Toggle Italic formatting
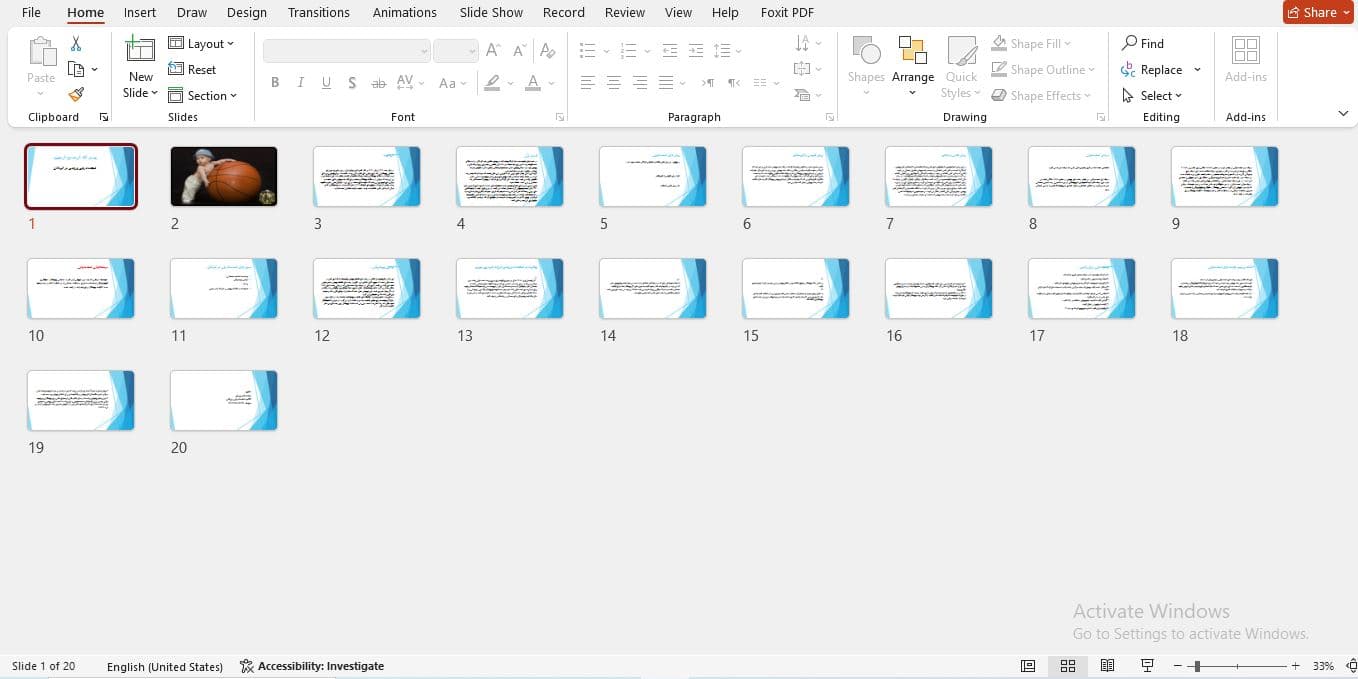Screen dimensions: 1358x679 pyautogui.click(x=300, y=83)
